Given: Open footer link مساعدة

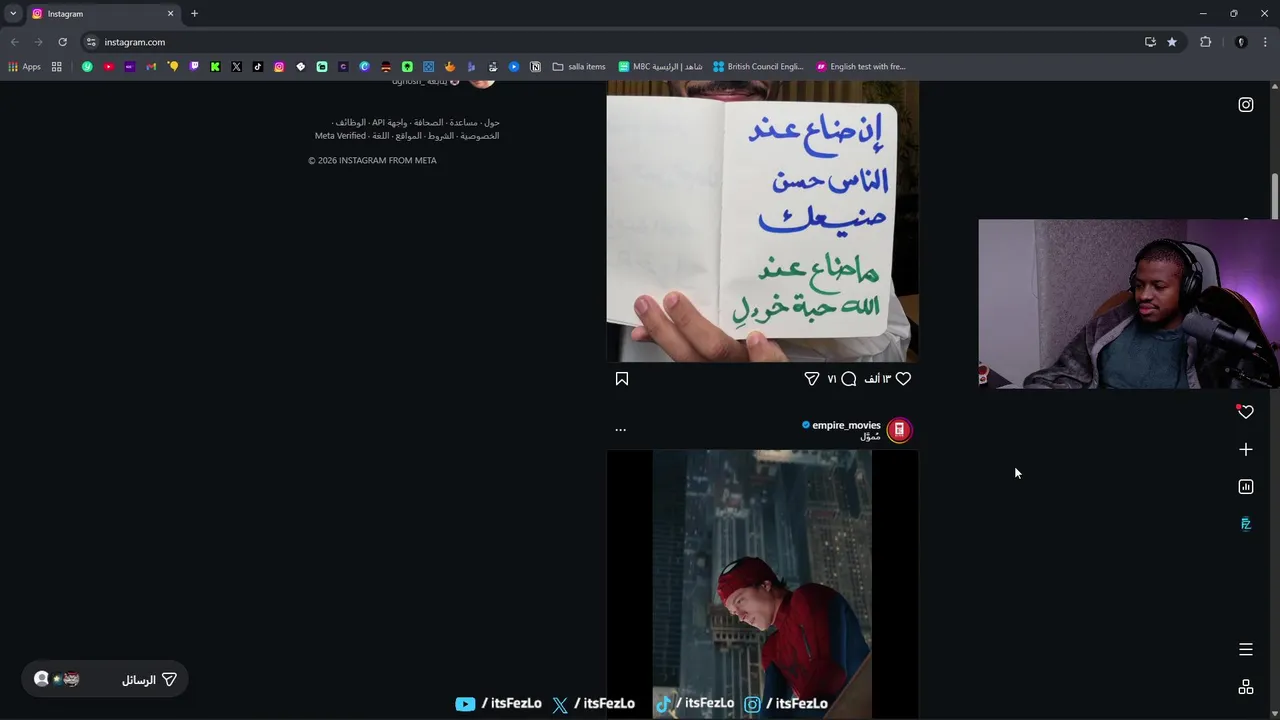Looking at the screenshot, I should (x=464, y=123).
